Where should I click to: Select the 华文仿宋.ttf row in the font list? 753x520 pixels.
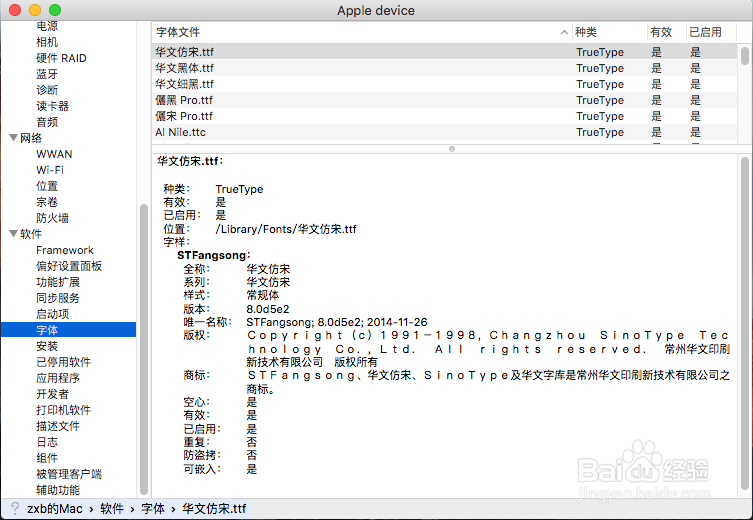(x=444, y=52)
